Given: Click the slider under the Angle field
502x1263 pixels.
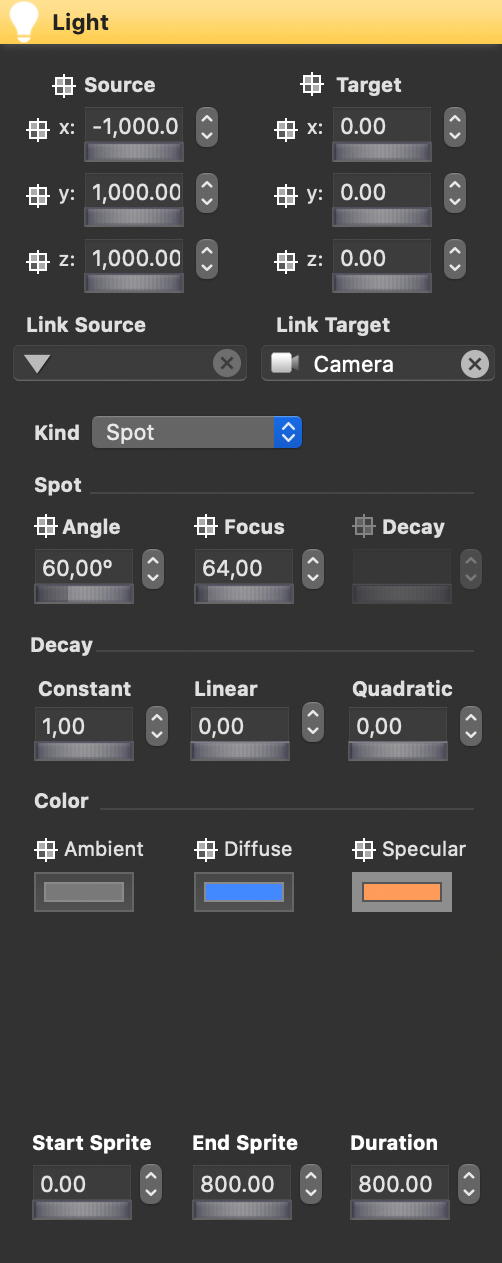Looking at the screenshot, I should (84, 594).
